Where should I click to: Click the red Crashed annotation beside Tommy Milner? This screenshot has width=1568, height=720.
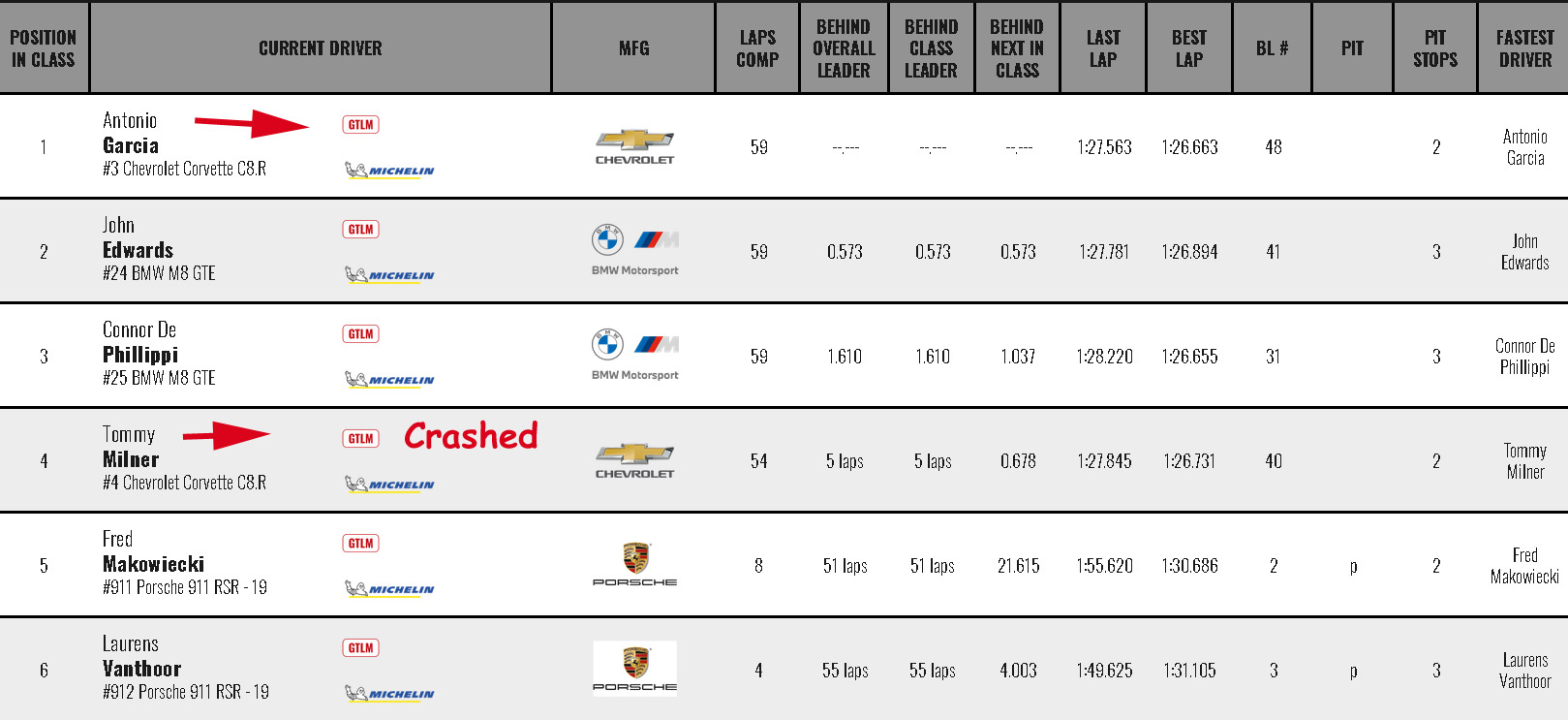[471, 436]
